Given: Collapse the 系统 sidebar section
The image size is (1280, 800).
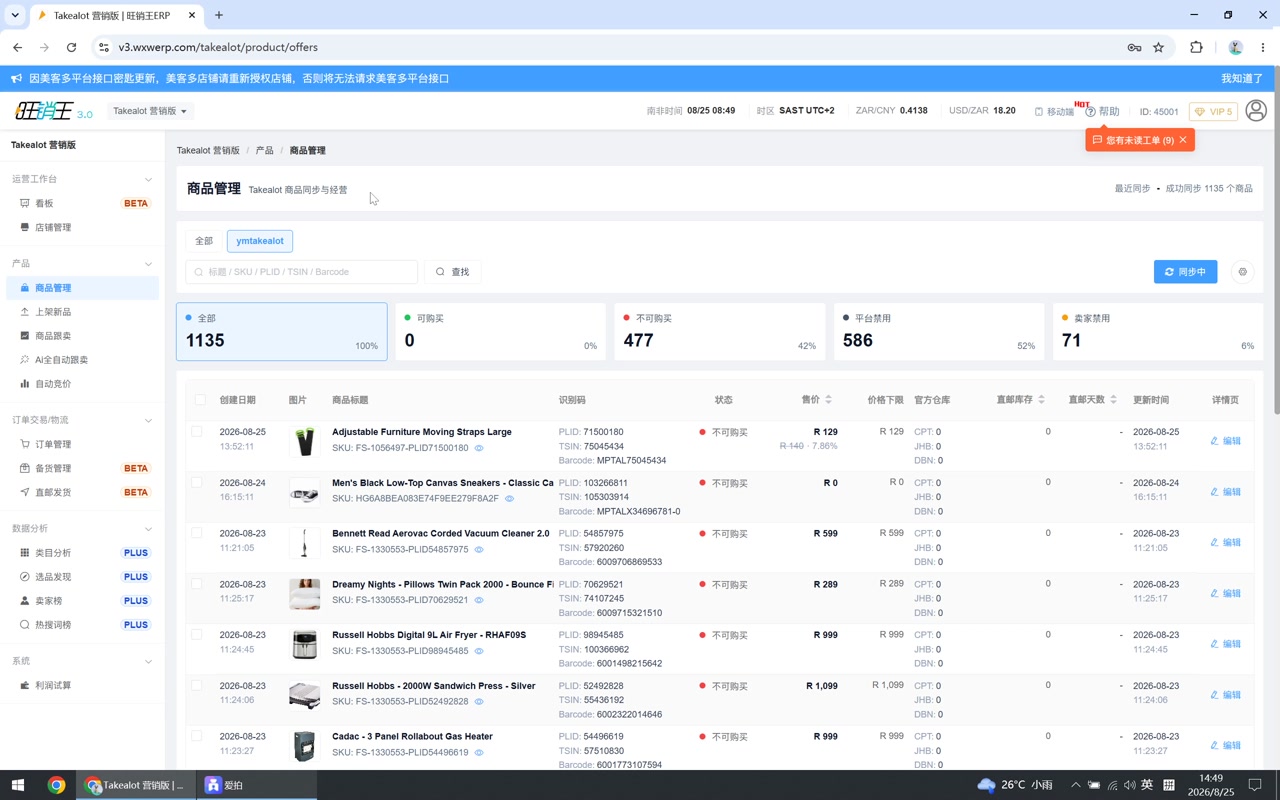Looking at the screenshot, I should point(148,661).
